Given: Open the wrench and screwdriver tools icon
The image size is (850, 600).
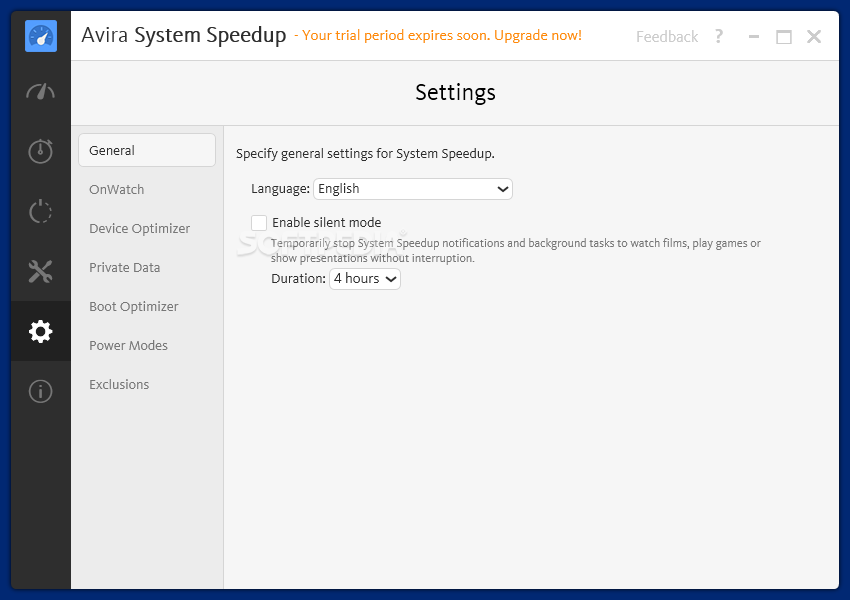Looking at the screenshot, I should 41,272.
